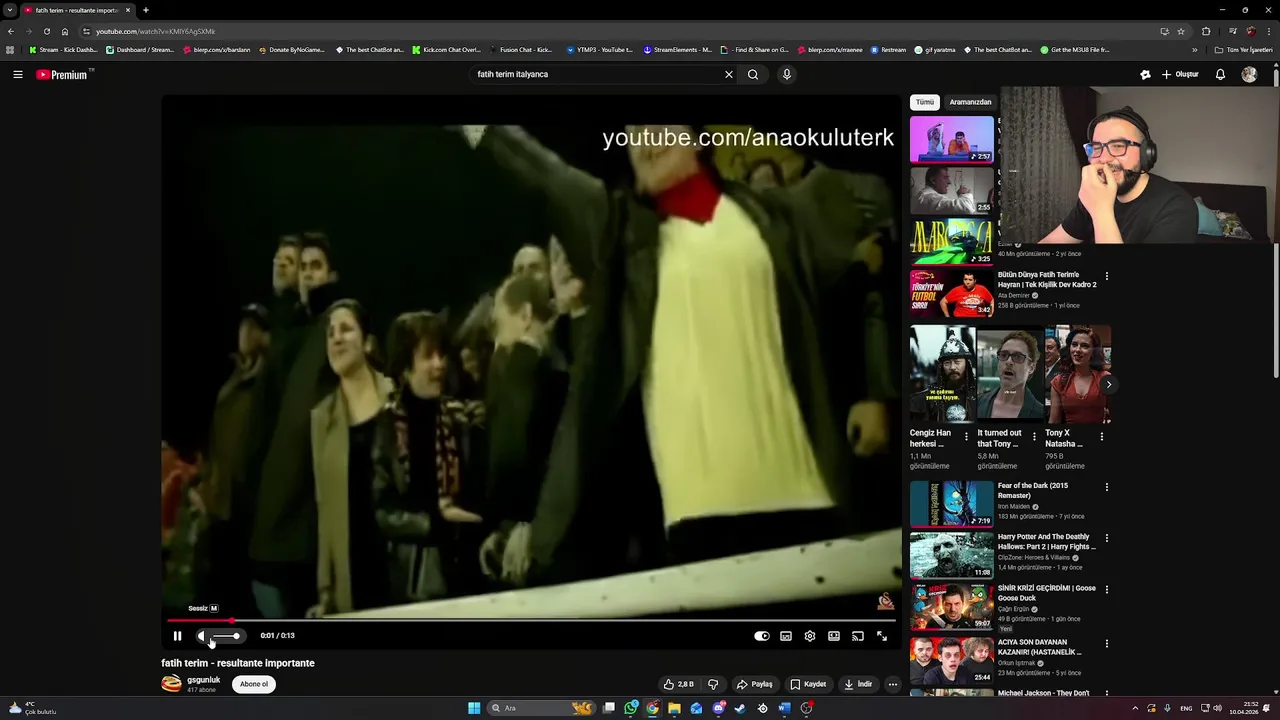Like the video showing 2,8 B
Image resolution: width=1280 pixels, height=720 pixels.
point(678,684)
